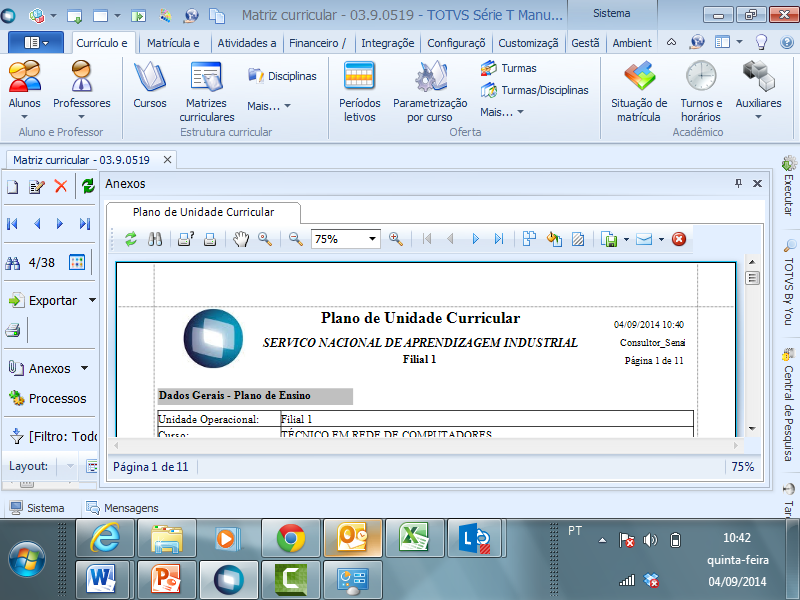This screenshot has height=600, width=800.
Task: Create a new record with the blank page icon
Action: click(13, 187)
